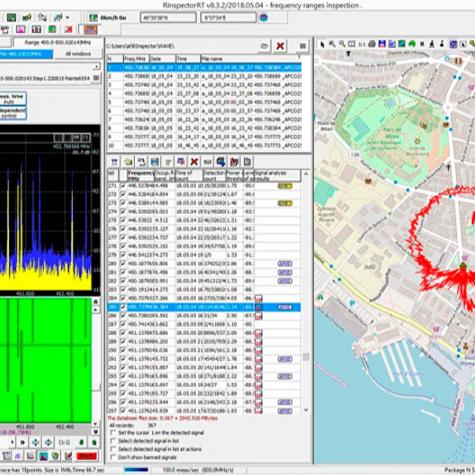Click the red chart icon in signal list toolbar
Viewport: 475px width, 475px height.
(x=234, y=162)
